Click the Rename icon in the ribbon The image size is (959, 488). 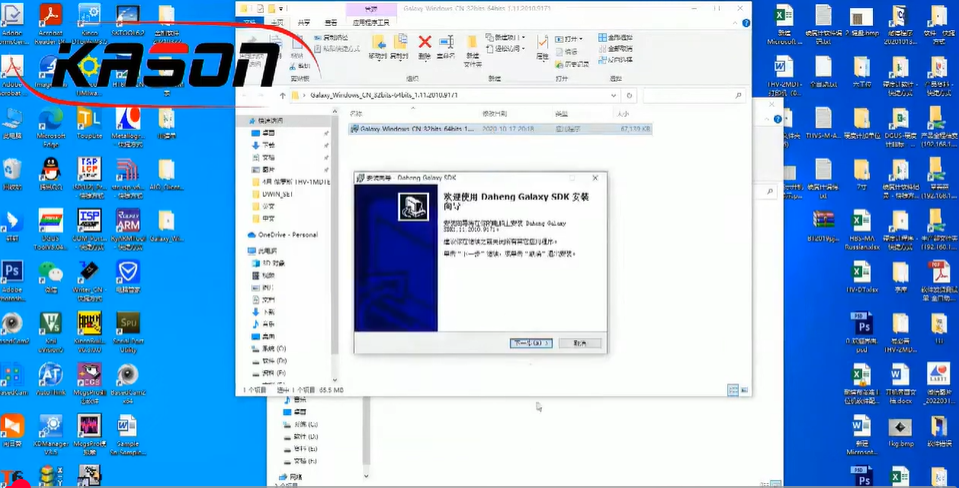447,43
